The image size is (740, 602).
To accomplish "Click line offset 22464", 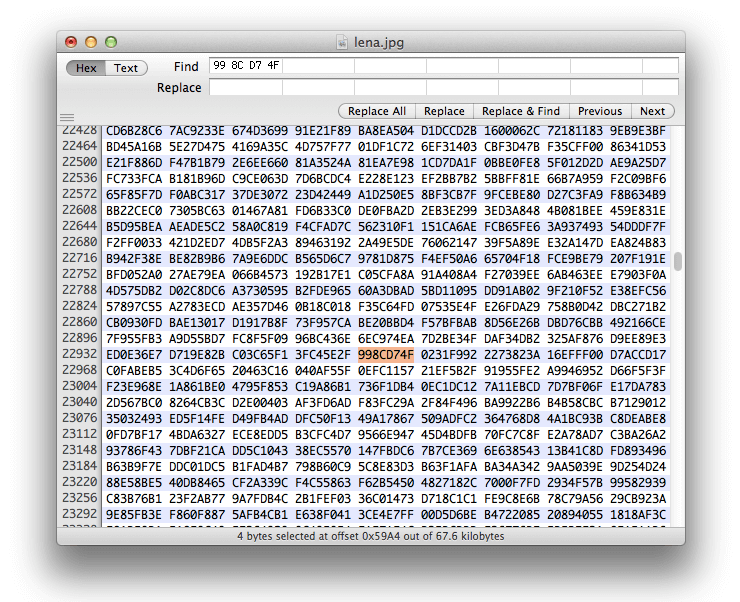I will 79,146.
